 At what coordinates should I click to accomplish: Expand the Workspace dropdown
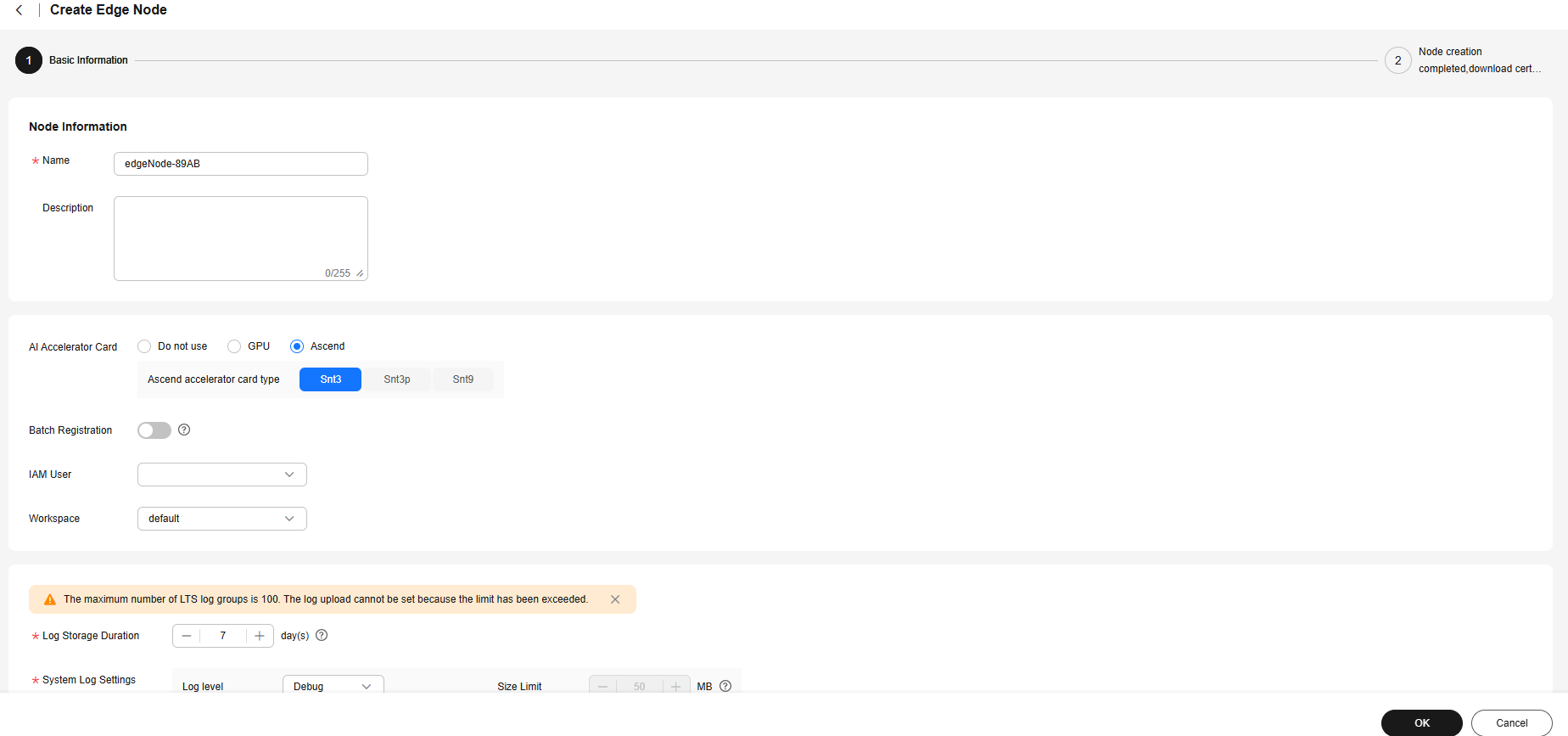pos(222,519)
